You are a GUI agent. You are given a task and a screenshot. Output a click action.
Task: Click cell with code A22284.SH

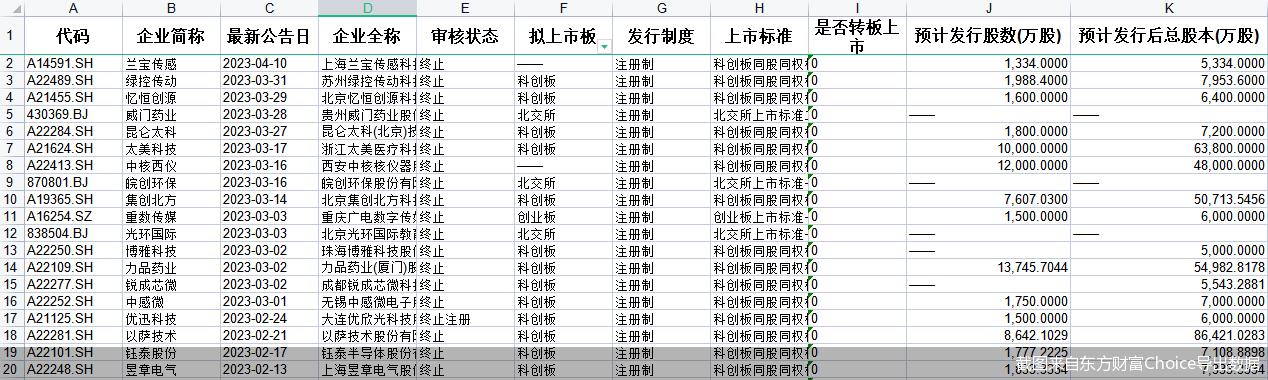[72, 132]
